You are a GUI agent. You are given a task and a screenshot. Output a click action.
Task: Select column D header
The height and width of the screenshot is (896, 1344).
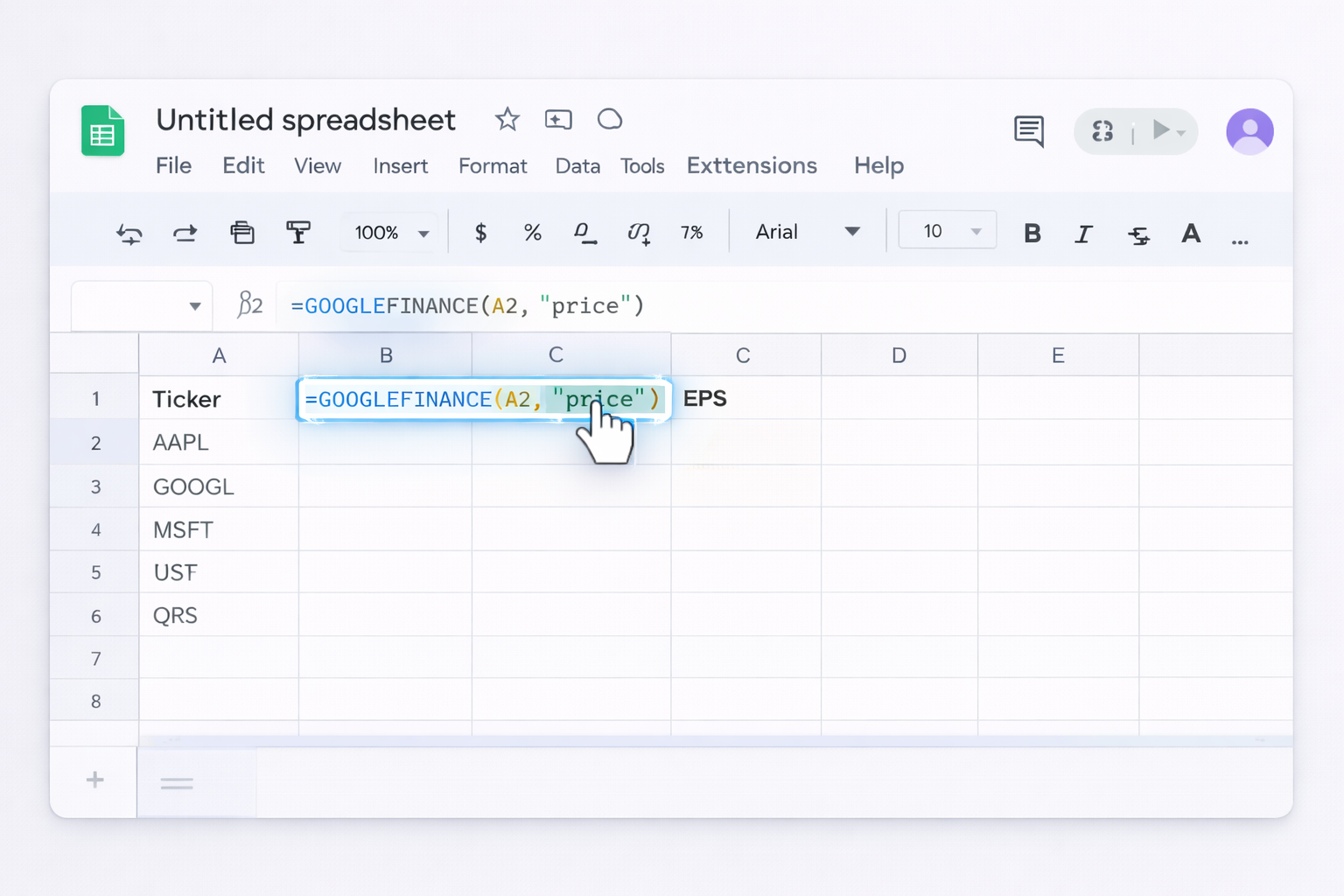point(899,354)
